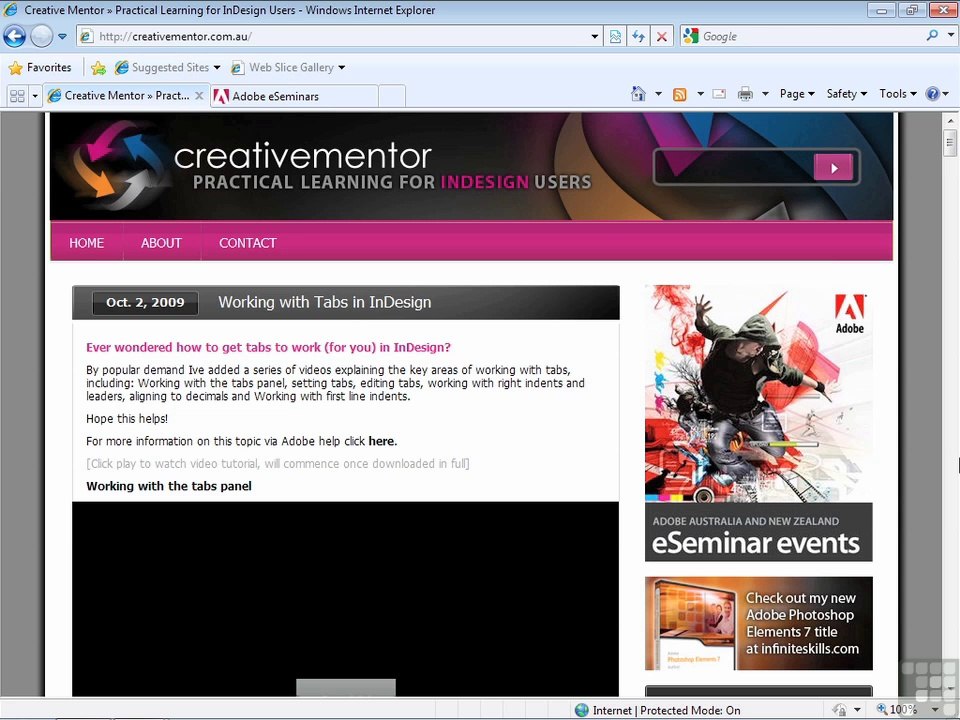Screen dimensions: 960x720
Task: Click the scrollbar up arrow
Action: point(950,120)
